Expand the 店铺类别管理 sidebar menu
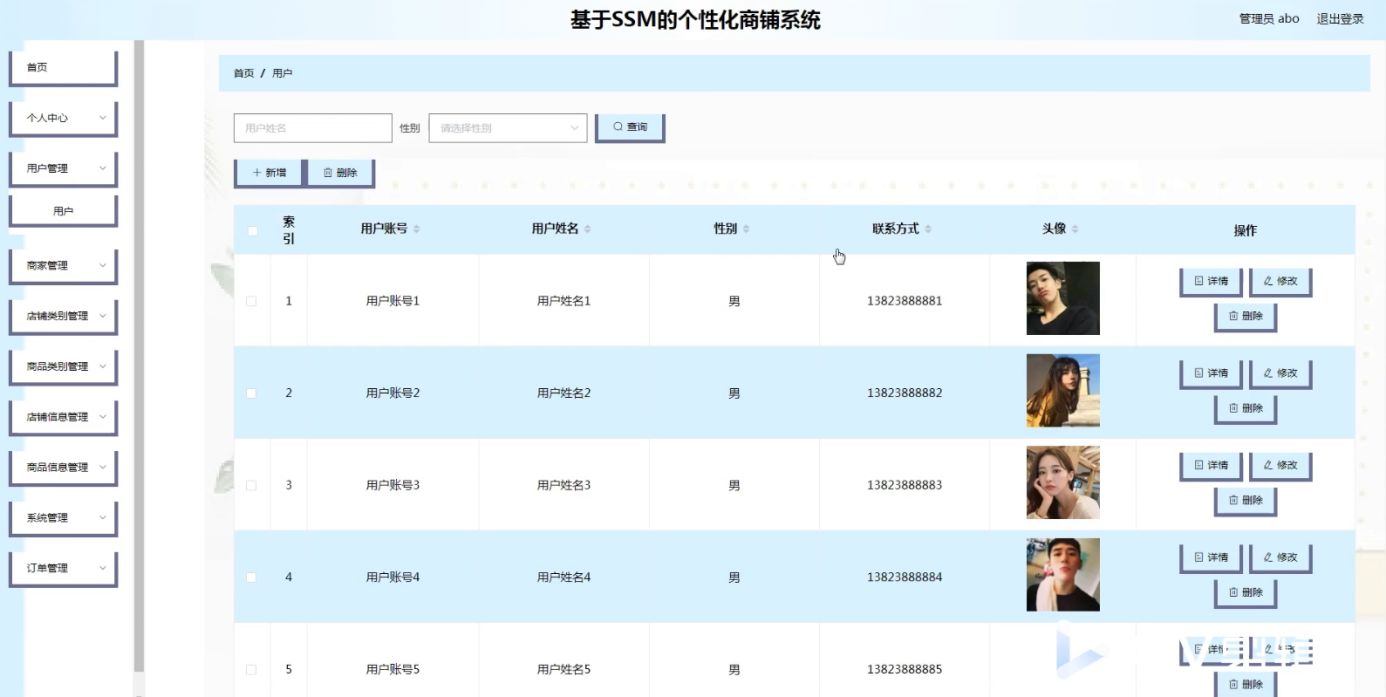1386x697 pixels. pos(63,316)
